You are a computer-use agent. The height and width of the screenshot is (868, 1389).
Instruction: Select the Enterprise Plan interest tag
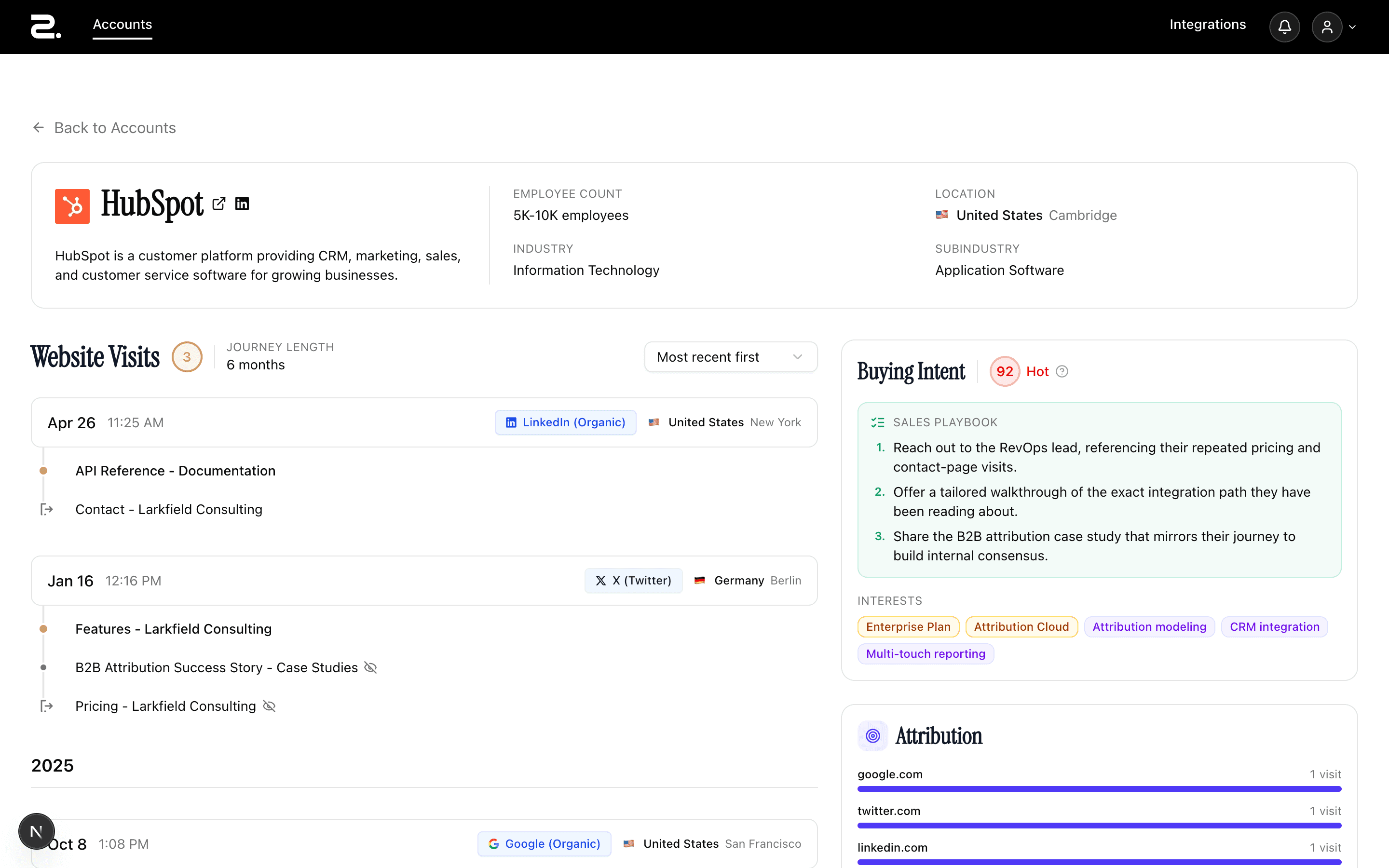[x=908, y=626]
